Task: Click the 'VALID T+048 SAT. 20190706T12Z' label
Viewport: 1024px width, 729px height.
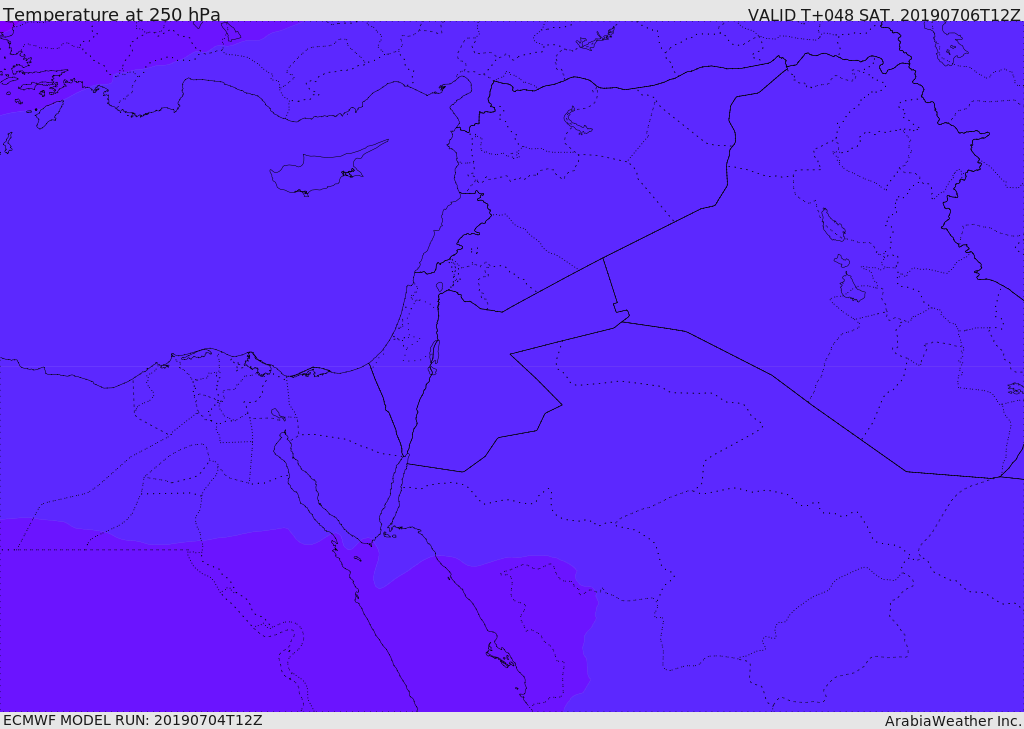Action: [x=884, y=15]
